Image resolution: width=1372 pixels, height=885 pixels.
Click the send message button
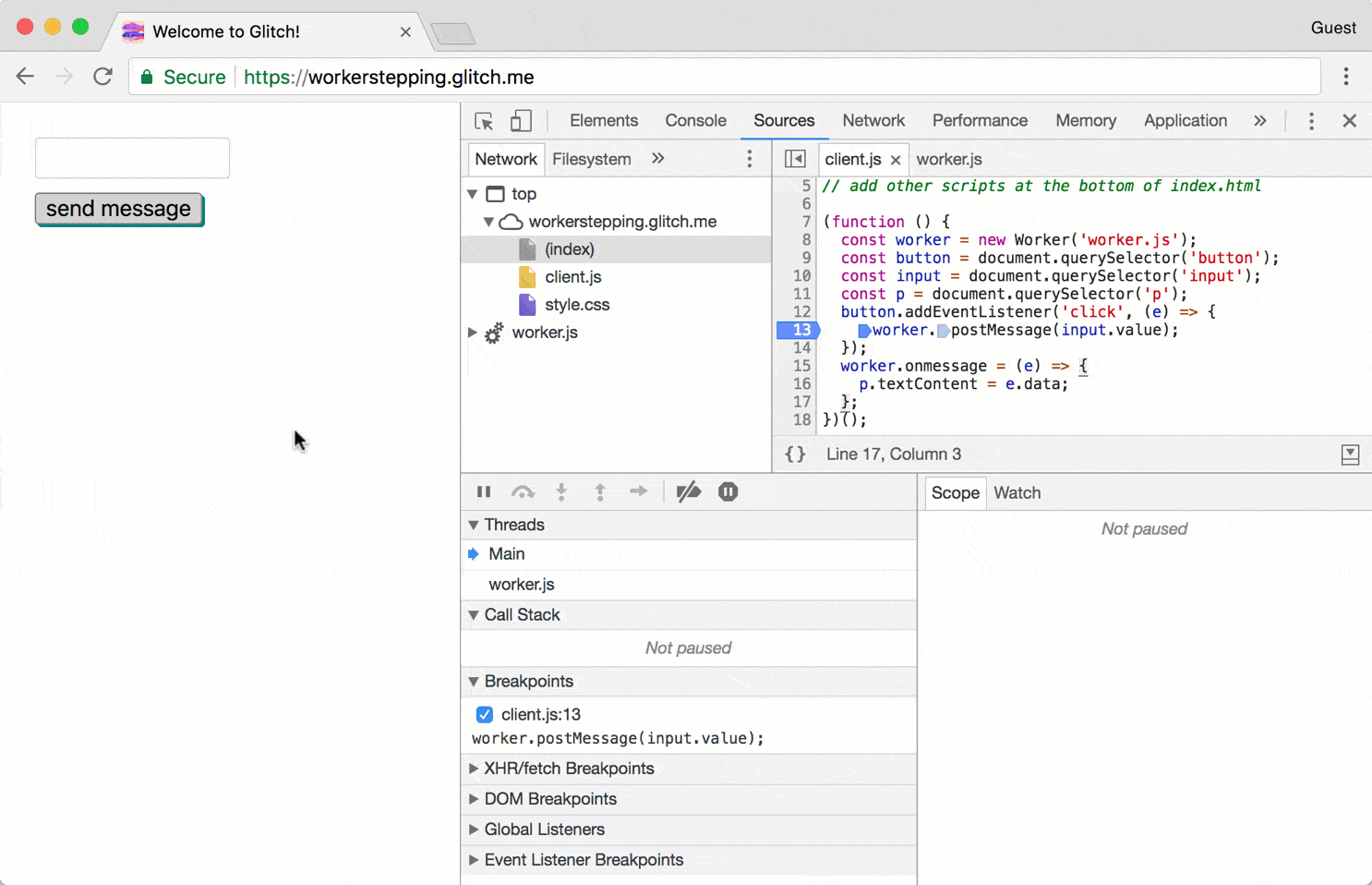118,210
